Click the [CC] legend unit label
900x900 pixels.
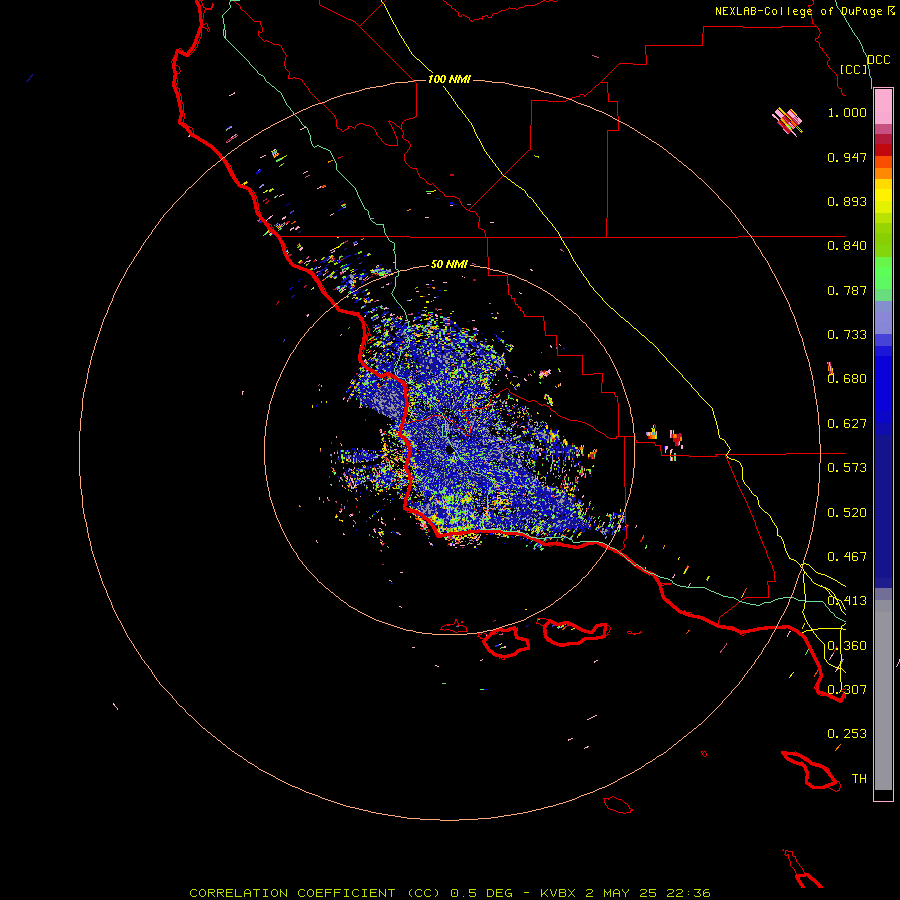854,69
